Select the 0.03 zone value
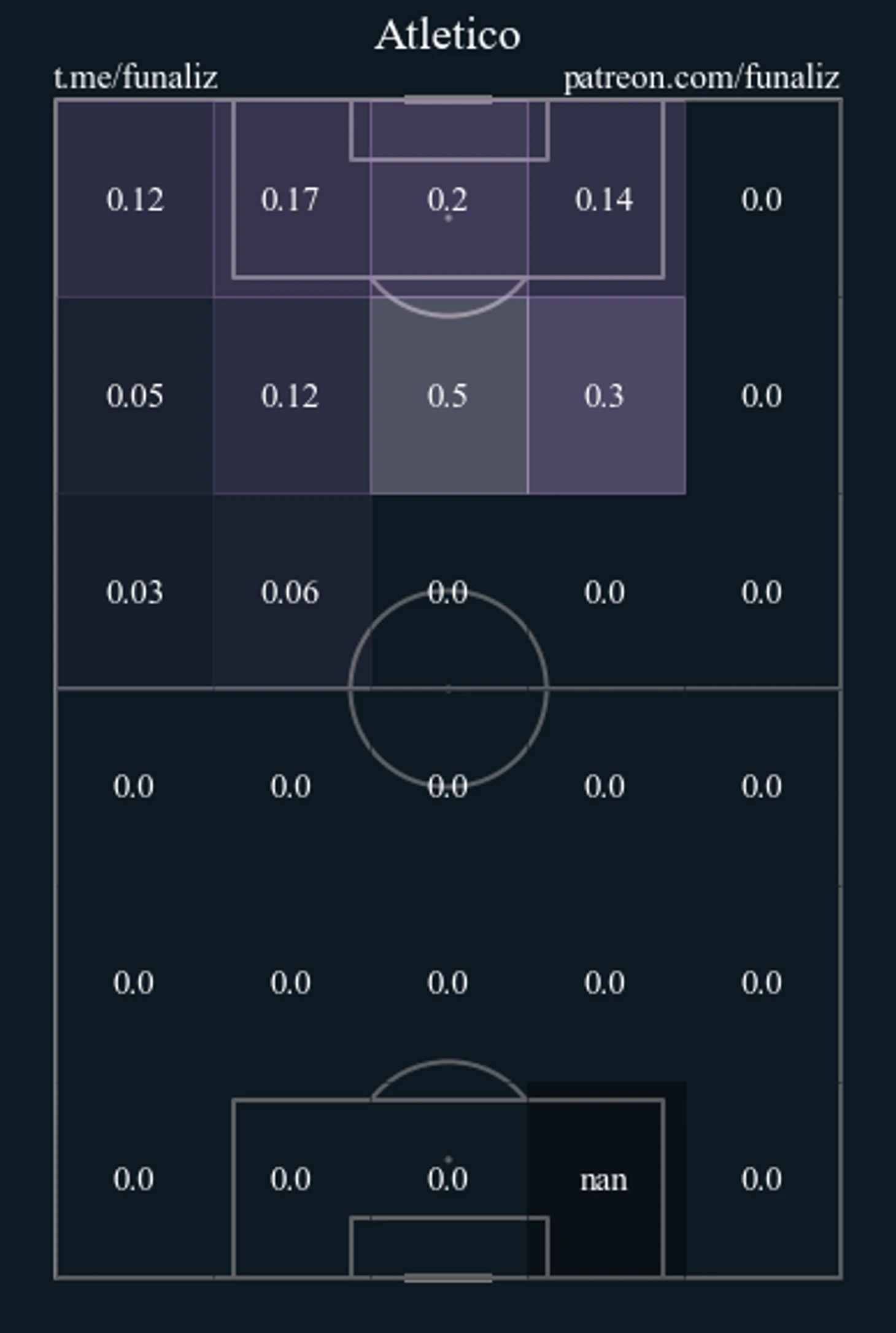The width and height of the screenshot is (896, 1333). [x=135, y=592]
